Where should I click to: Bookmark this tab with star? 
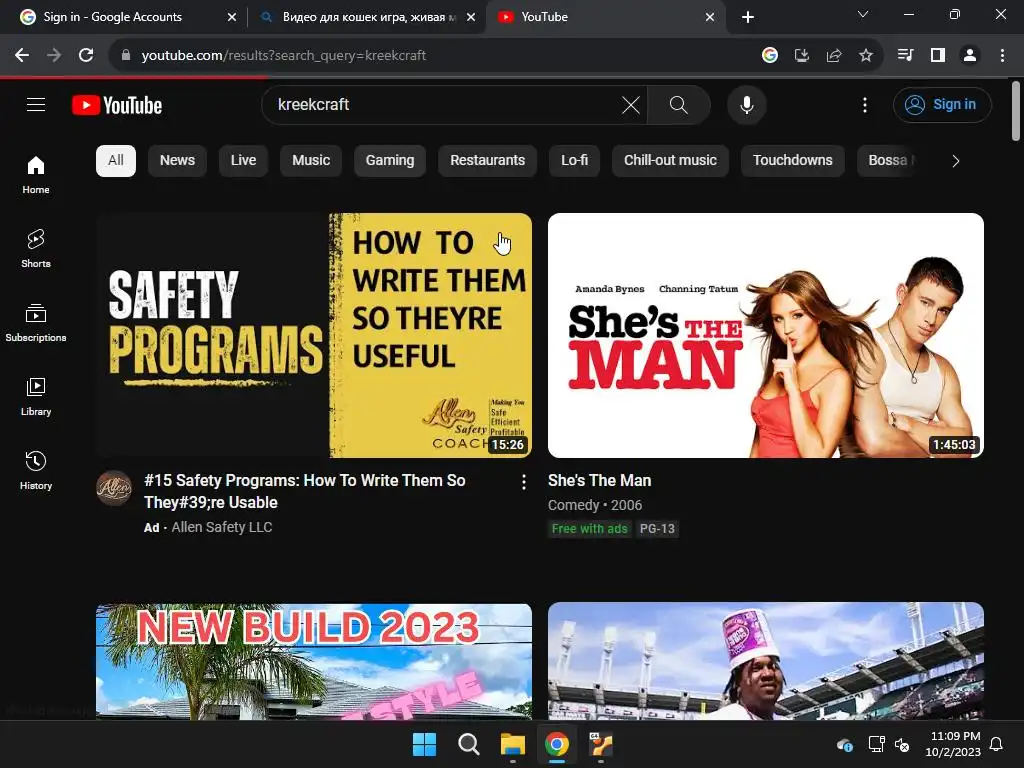pos(865,56)
